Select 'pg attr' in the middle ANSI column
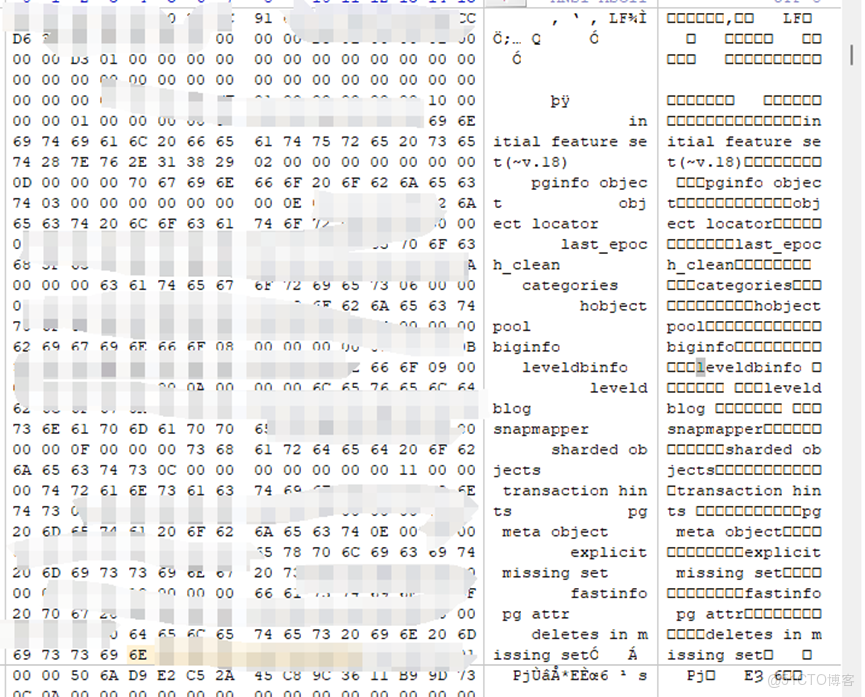 536,614
